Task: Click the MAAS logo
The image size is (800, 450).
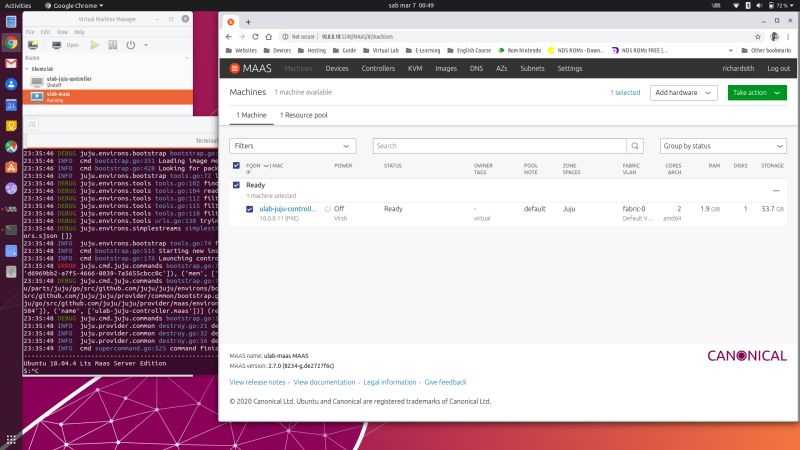Action: 251,68
